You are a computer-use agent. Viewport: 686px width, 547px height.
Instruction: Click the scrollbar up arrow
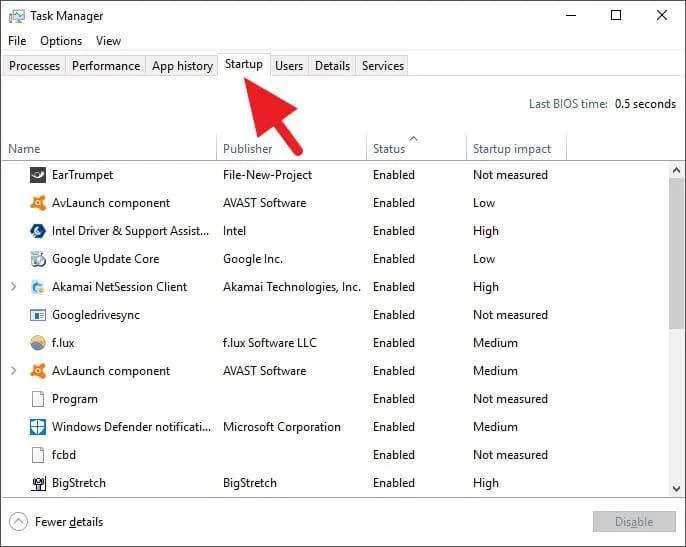(x=676, y=170)
